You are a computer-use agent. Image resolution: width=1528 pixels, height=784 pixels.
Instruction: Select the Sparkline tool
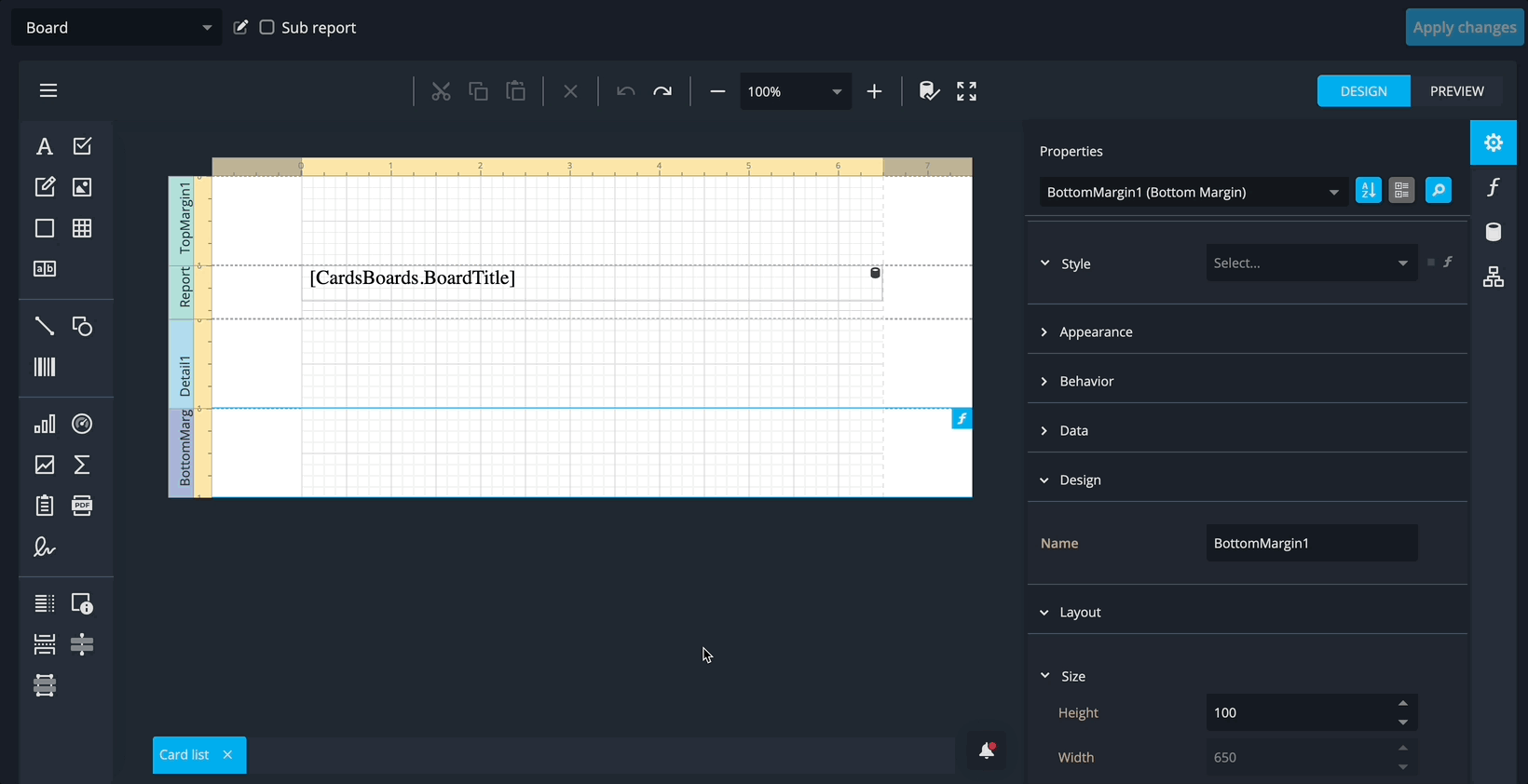tap(44, 465)
